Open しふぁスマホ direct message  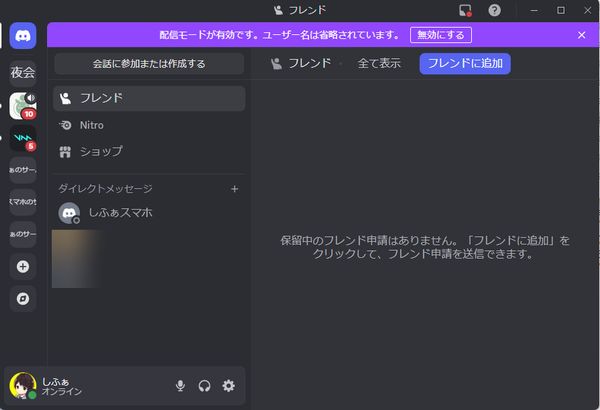click(x=149, y=213)
